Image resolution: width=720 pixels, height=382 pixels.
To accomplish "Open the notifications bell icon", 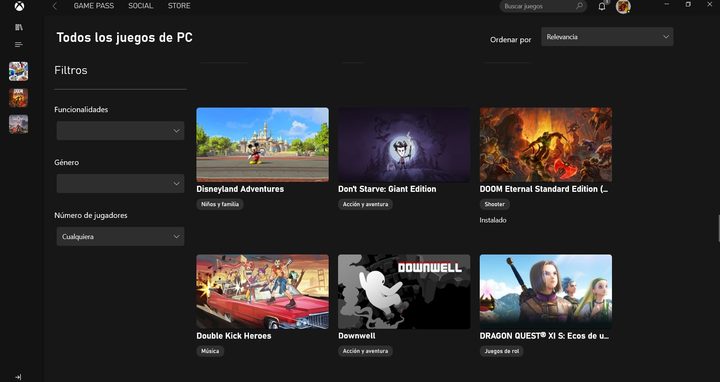I will 602,6.
